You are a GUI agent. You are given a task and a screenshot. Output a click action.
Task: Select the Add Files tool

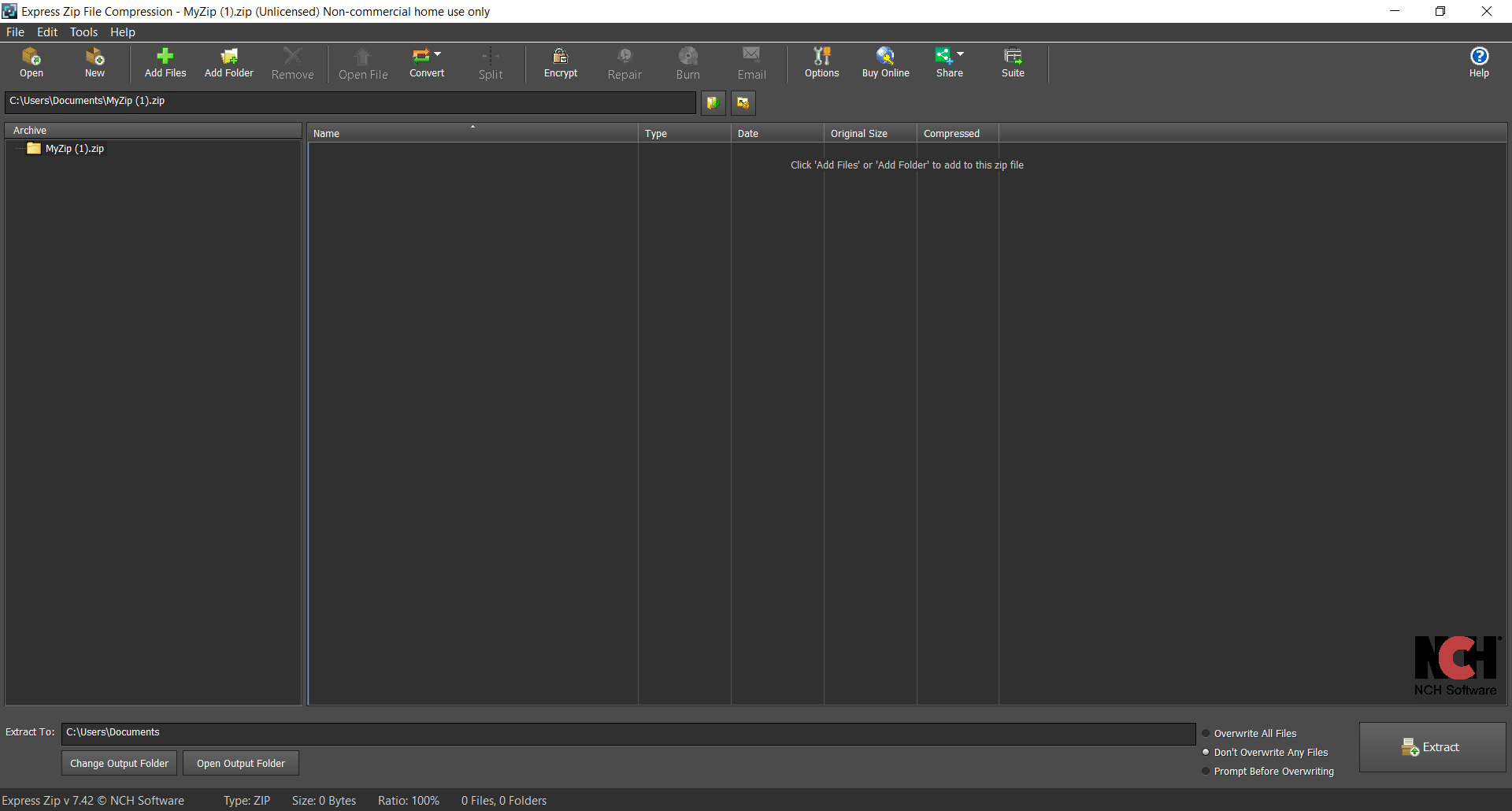click(x=165, y=63)
